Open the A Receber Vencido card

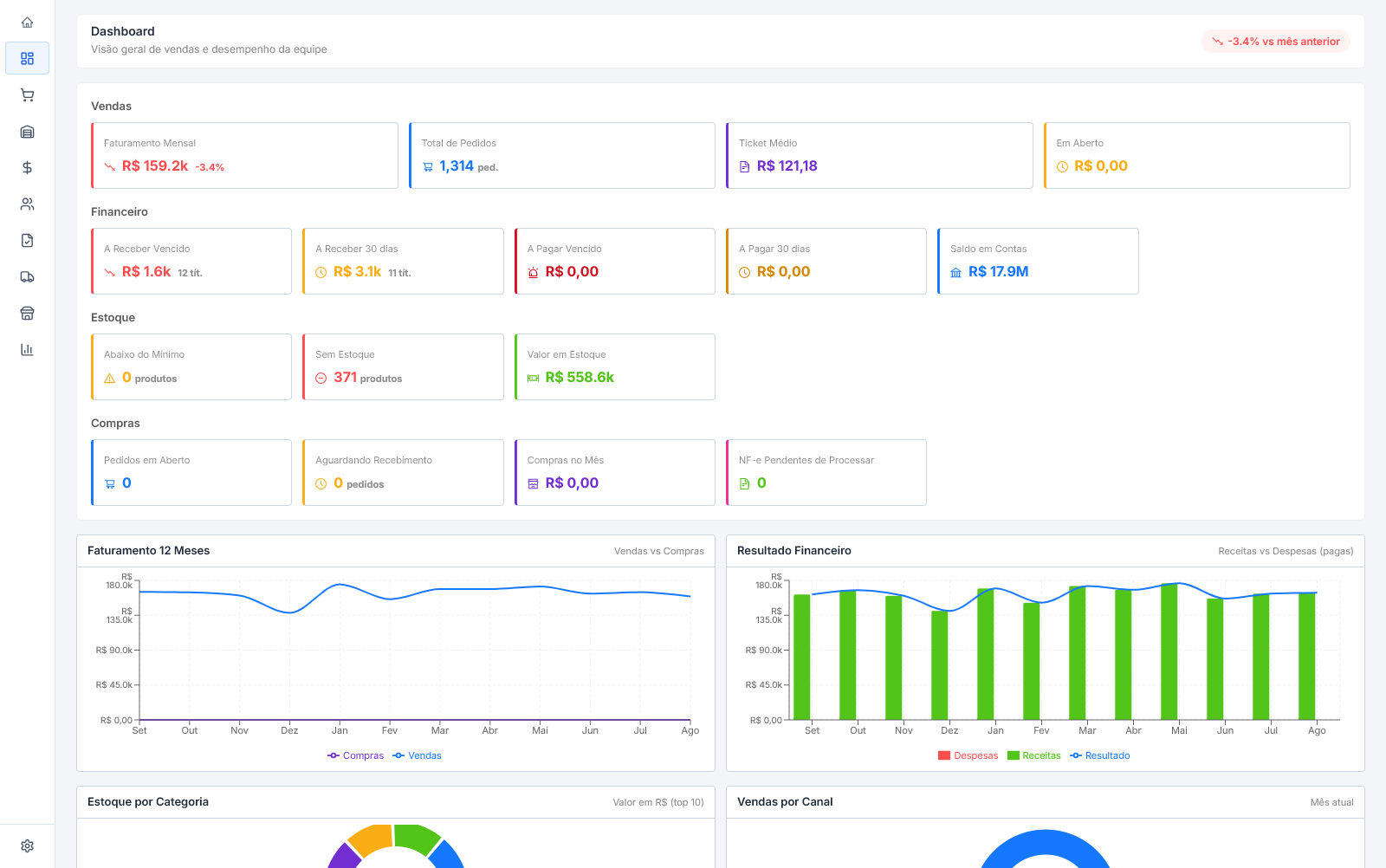click(x=191, y=261)
